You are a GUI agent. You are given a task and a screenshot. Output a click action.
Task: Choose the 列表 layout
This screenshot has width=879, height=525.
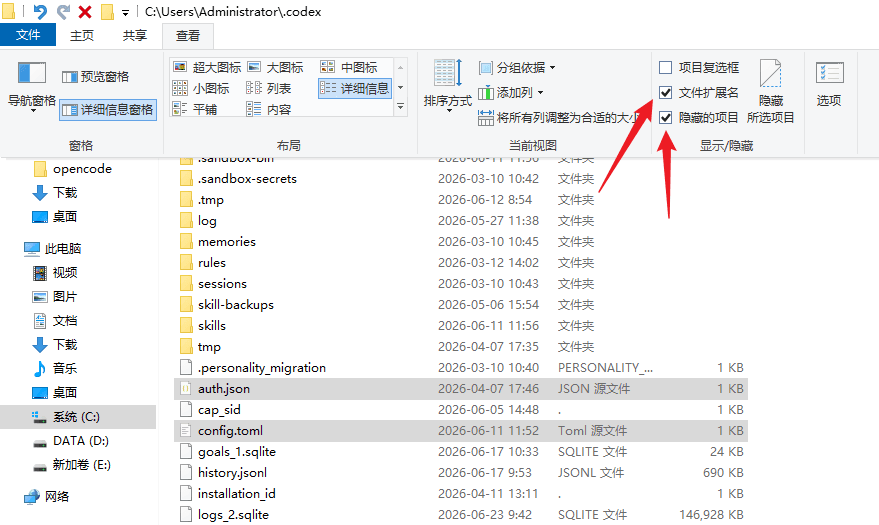(x=269, y=89)
